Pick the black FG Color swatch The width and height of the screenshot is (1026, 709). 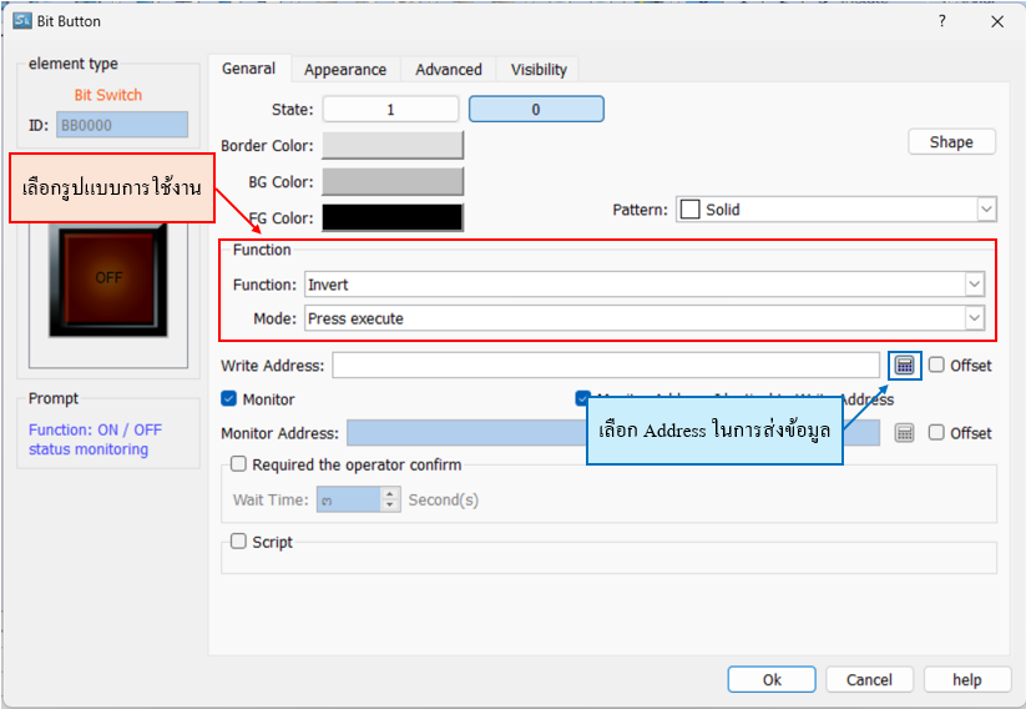click(392, 218)
